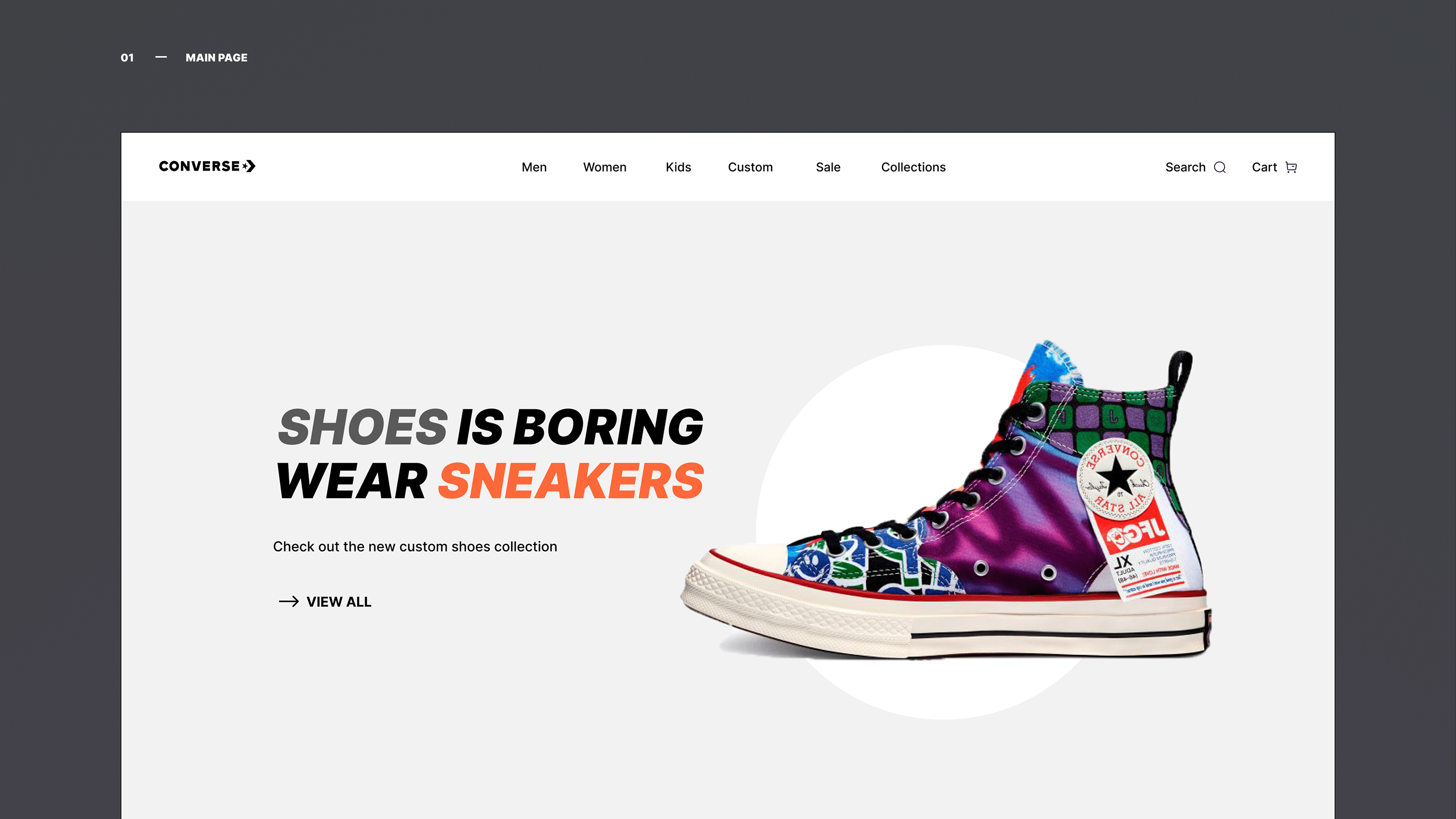
Task: Click the MAIN PAGE section label
Action: point(216,58)
